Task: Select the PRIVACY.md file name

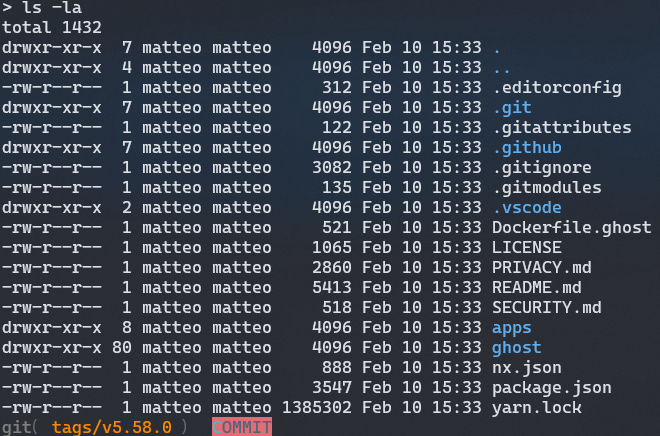Action: [x=536, y=267]
